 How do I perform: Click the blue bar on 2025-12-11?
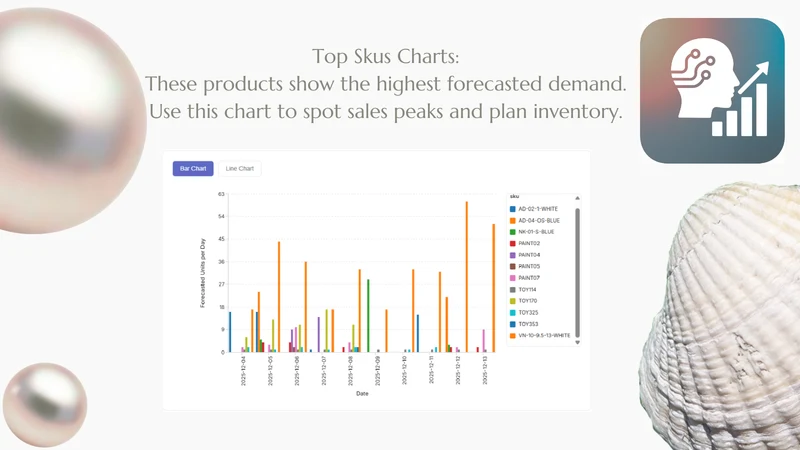[x=418, y=334]
